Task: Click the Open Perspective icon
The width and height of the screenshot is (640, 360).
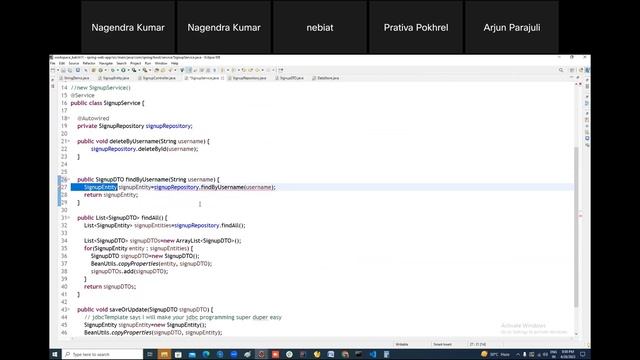Action: coord(572,70)
